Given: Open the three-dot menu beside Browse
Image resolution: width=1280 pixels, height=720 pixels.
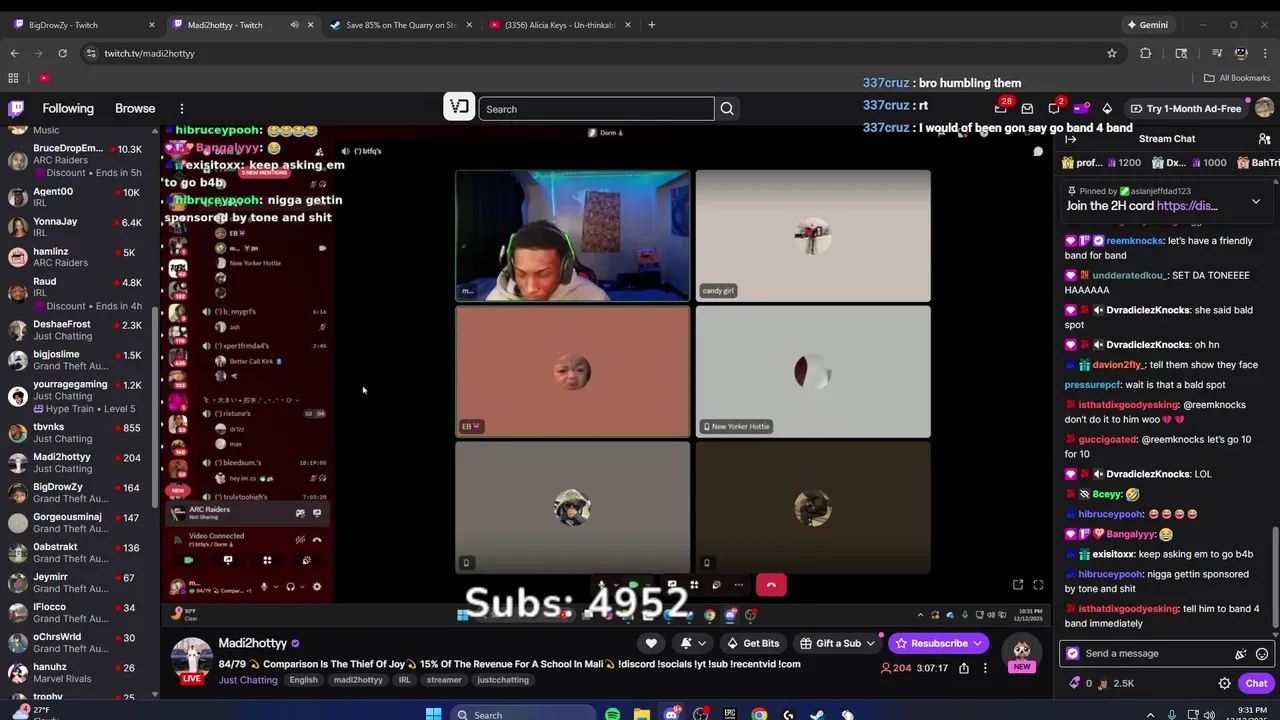Looking at the screenshot, I should coord(181,108).
